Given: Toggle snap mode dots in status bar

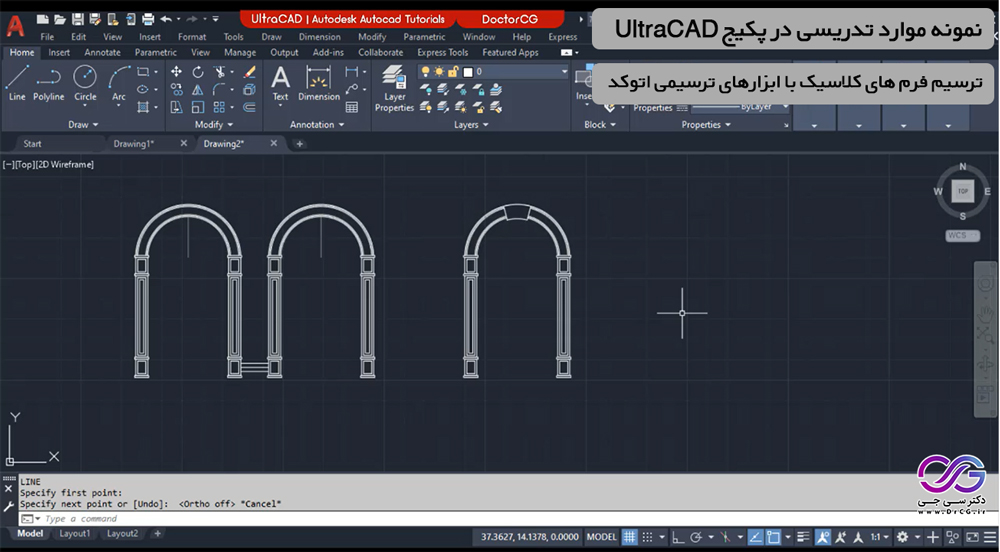Looking at the screenshot, I should (x=647, y=537).
